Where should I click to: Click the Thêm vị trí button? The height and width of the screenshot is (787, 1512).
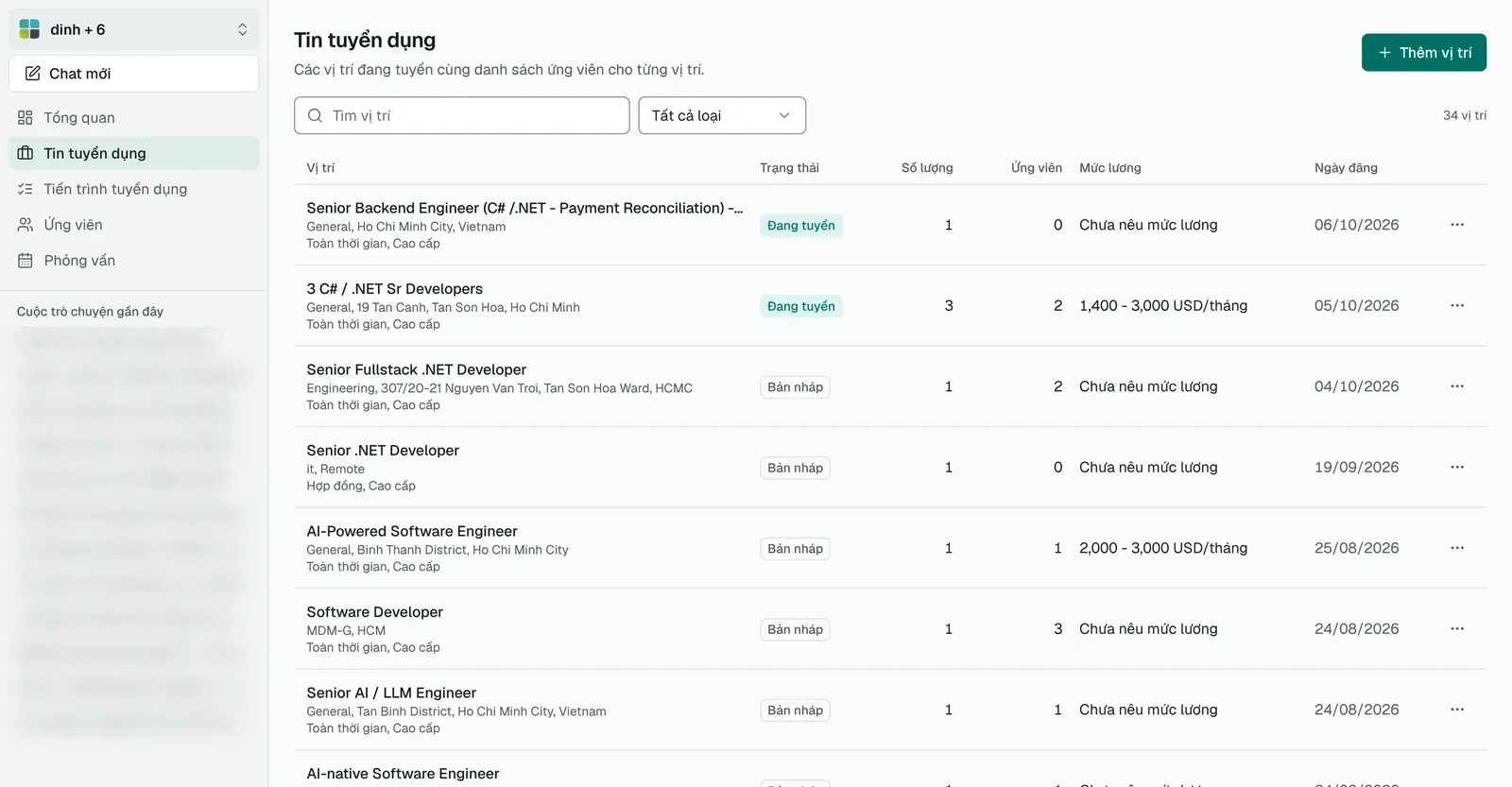click(1424, 53)
